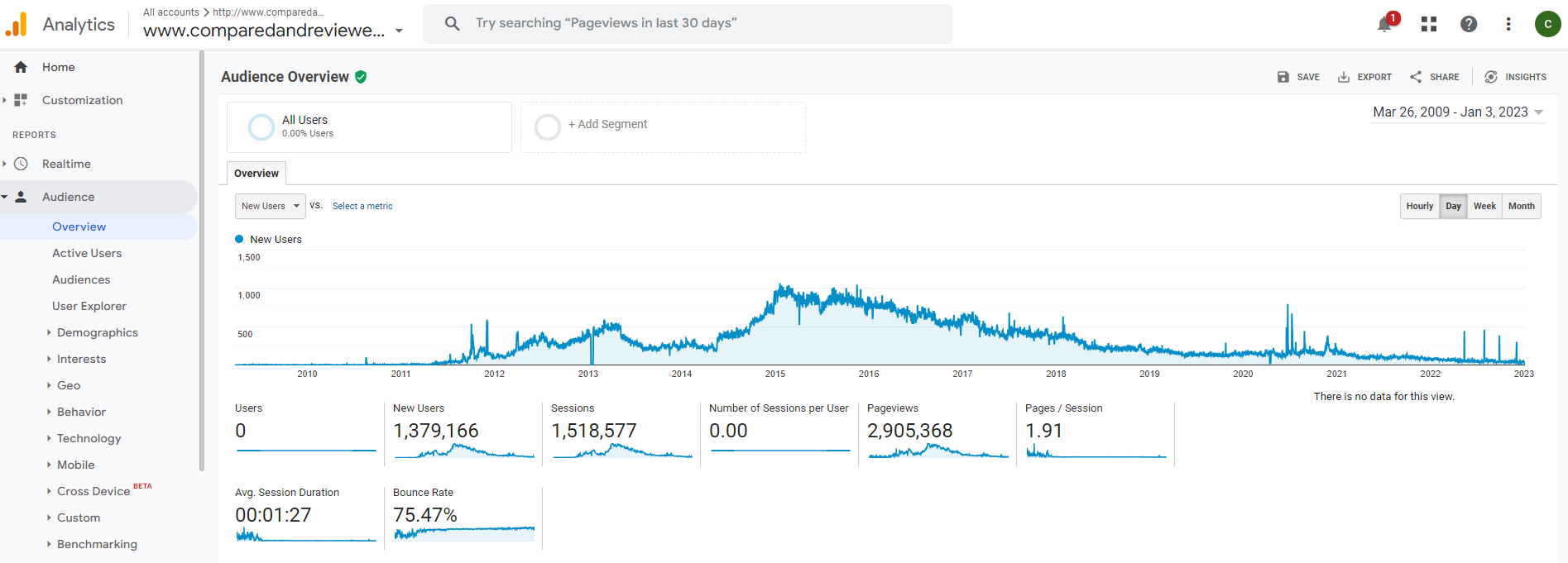Open the New Users metric dropdown

[270, 206]
